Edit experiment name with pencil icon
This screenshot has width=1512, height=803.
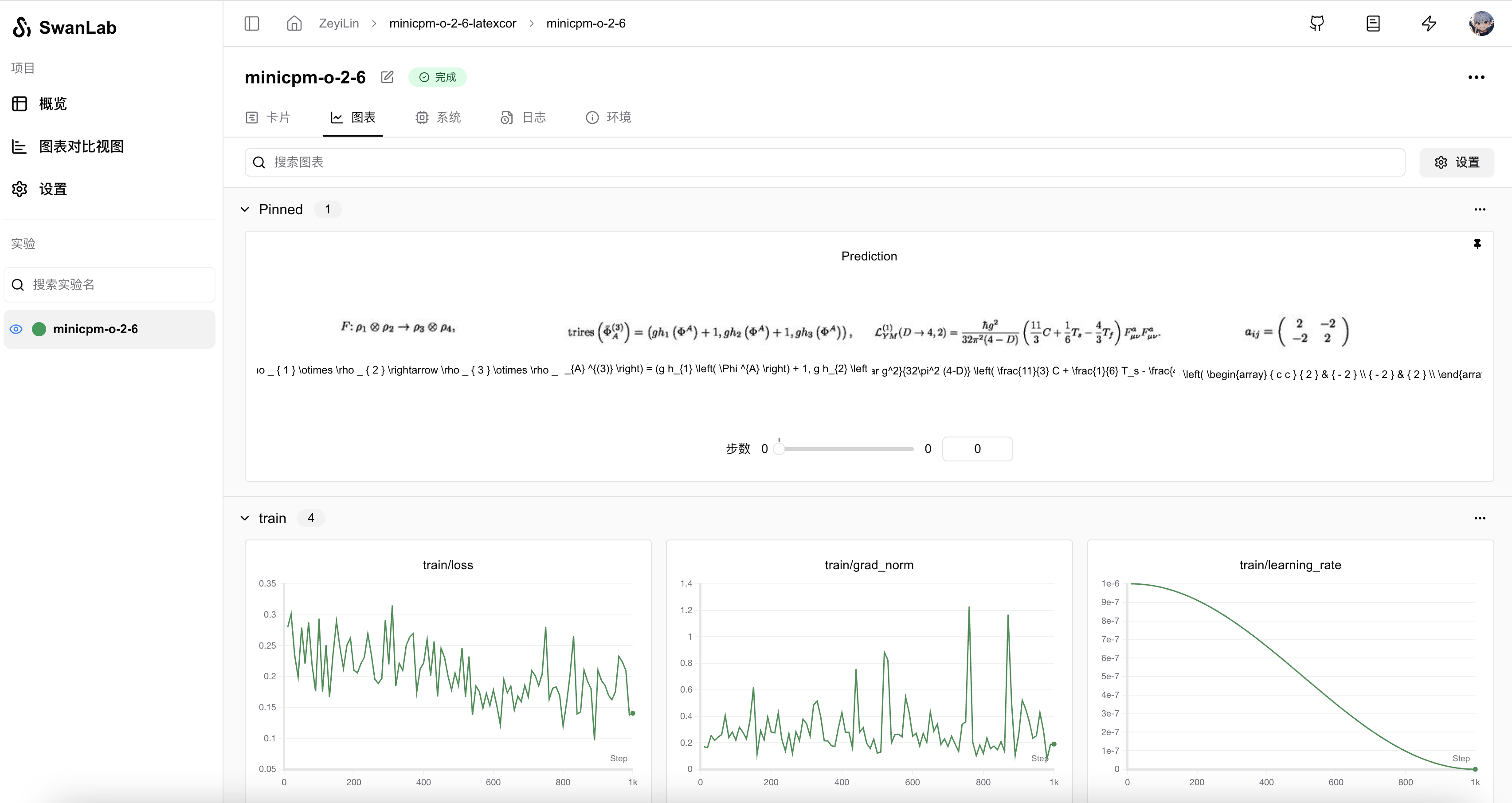pos(388,77)
